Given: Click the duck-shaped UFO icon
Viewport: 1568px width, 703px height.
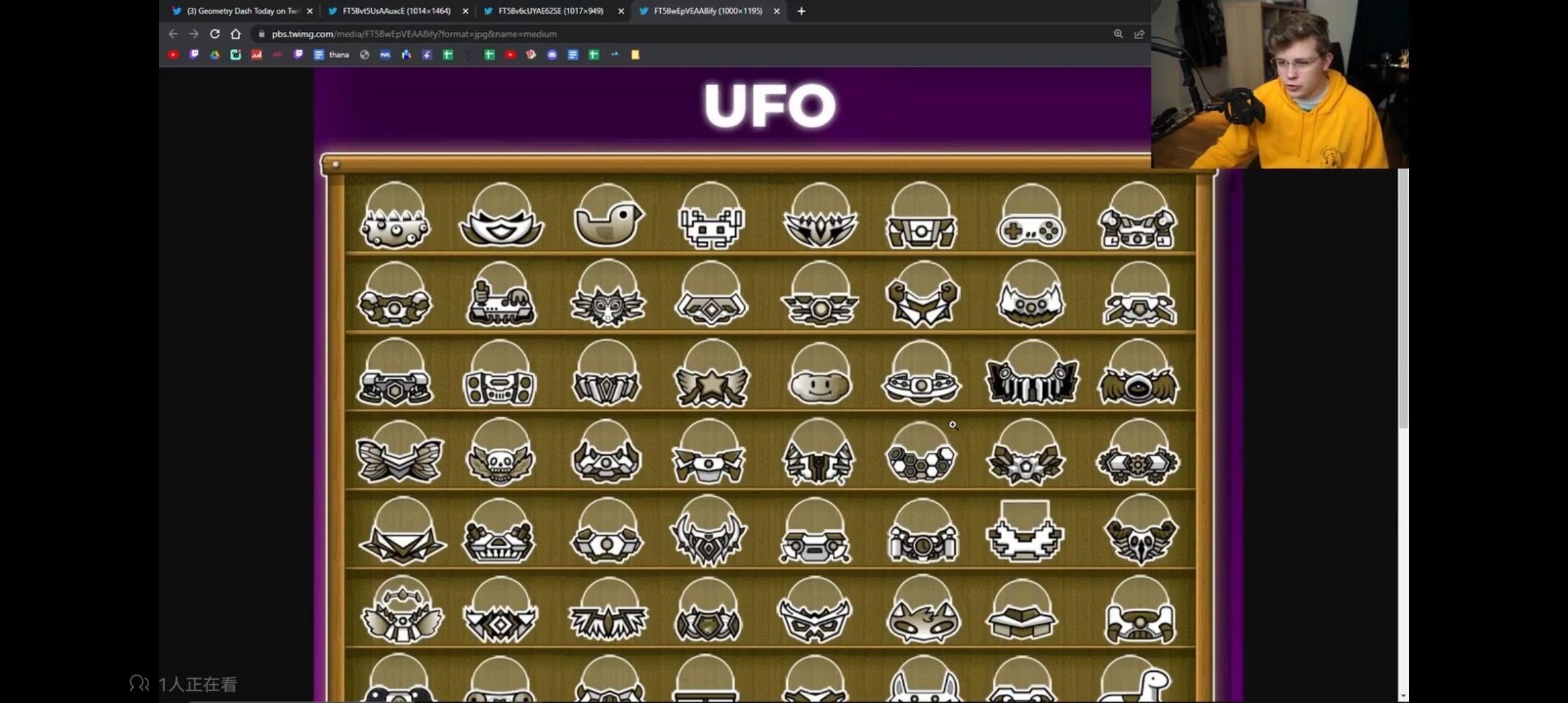Looking at the screenshot, I should coord(608,215).
